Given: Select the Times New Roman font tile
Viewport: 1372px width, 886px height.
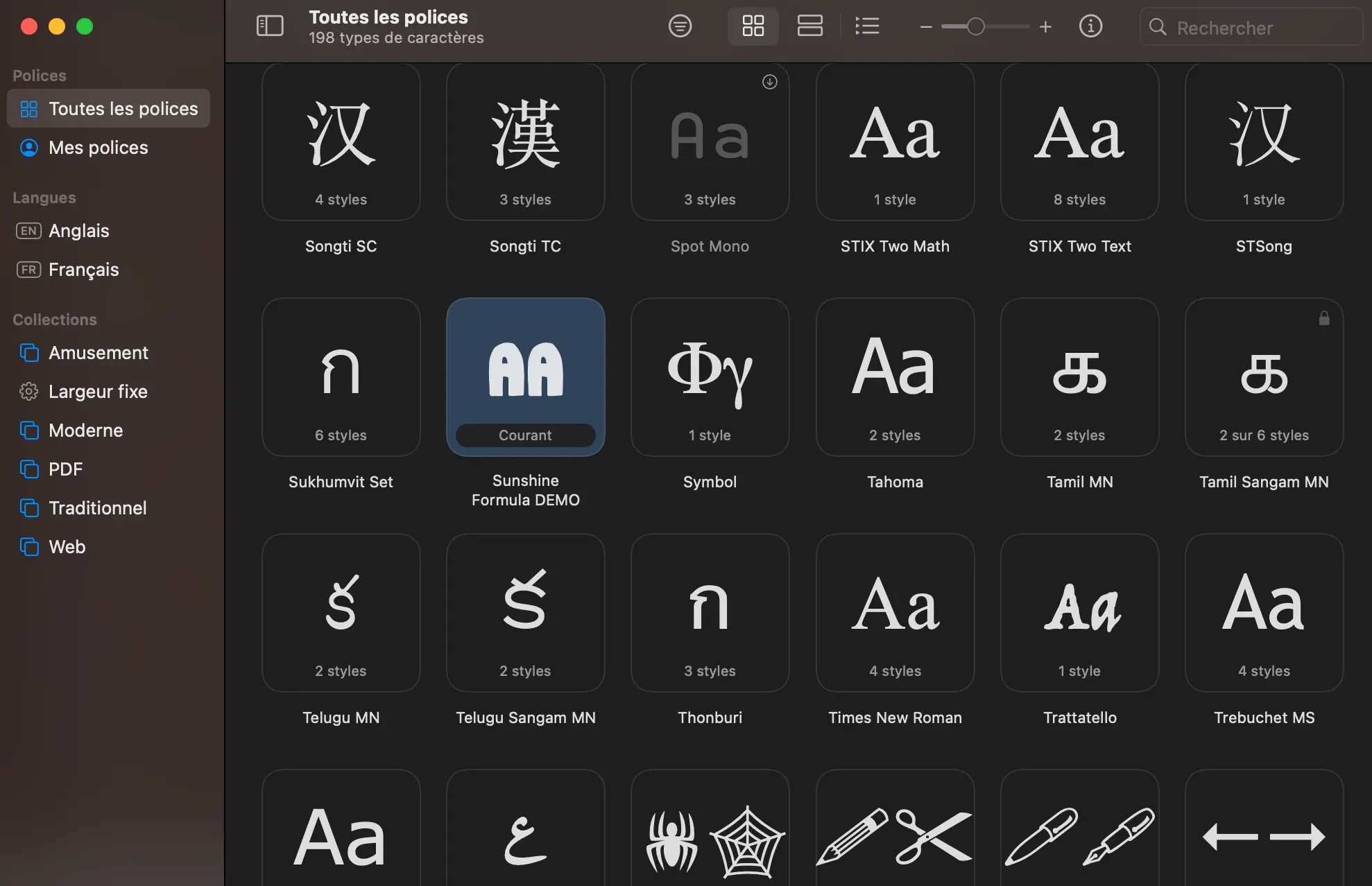Looking at the screenshot, I should [895, 613].
